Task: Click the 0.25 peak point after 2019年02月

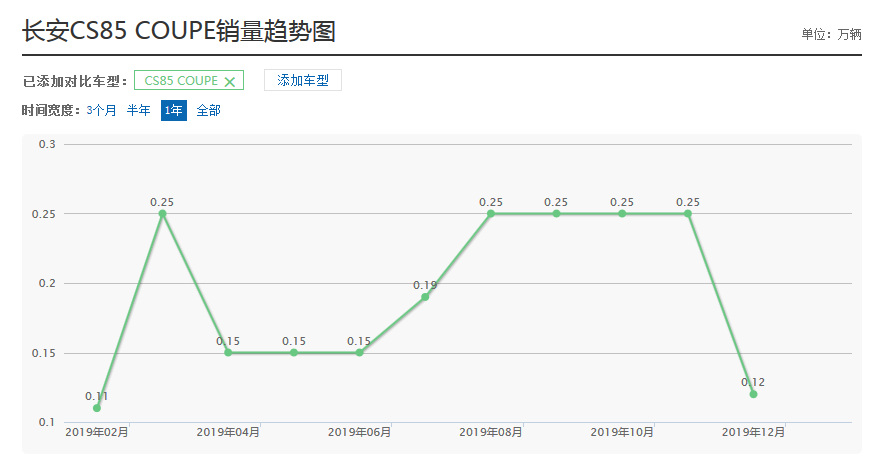Action: pos(163,213)
